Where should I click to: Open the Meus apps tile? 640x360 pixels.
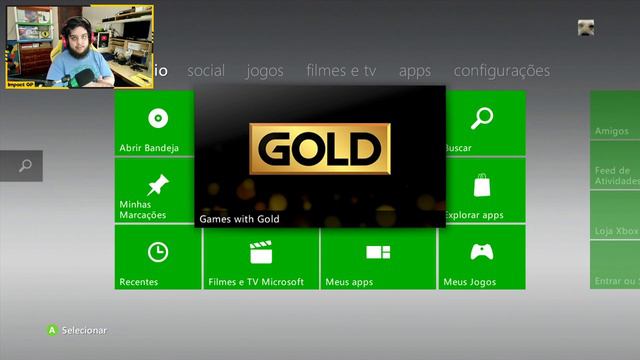378,258
